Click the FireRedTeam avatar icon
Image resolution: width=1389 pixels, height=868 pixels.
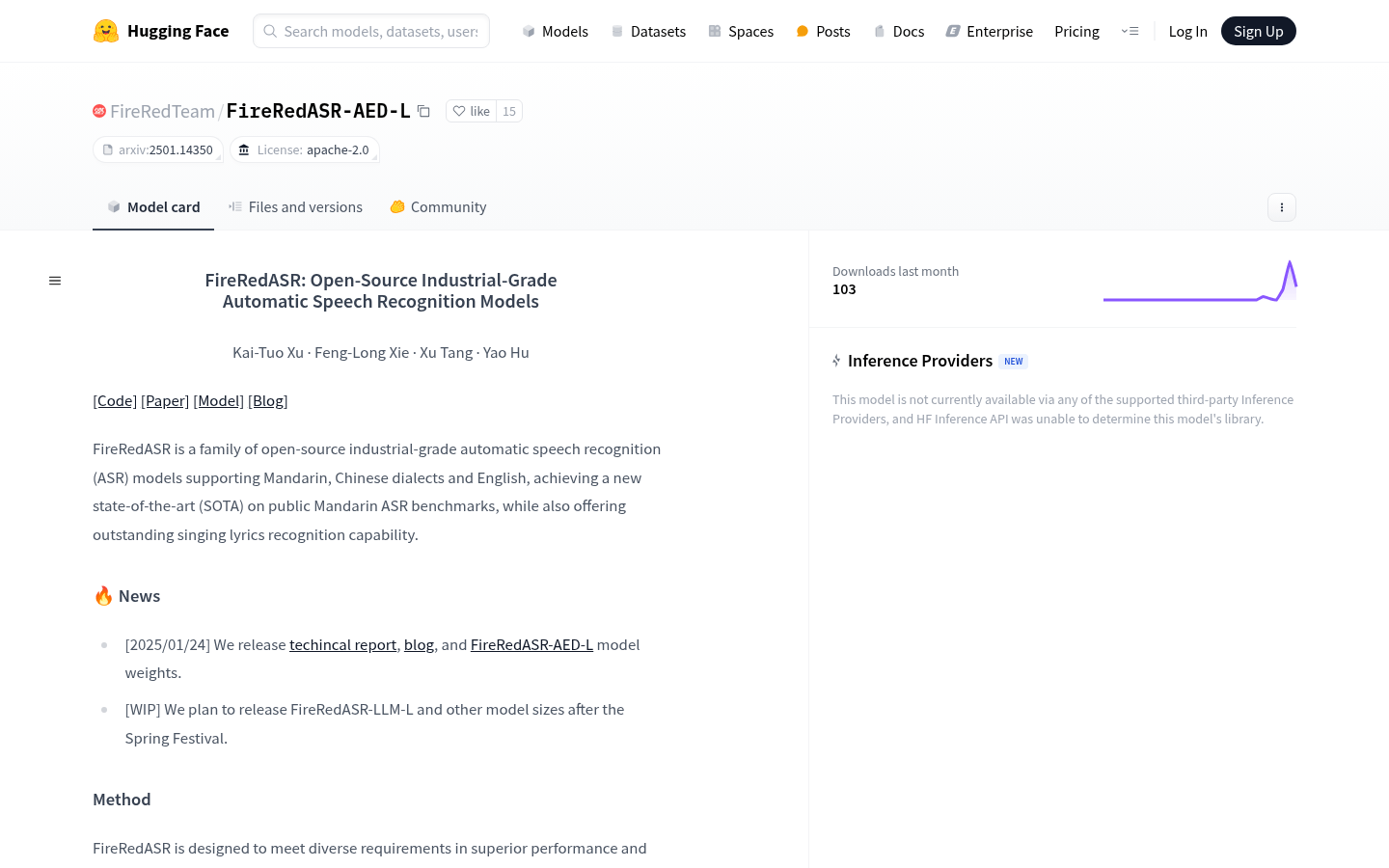click(99, 111)
